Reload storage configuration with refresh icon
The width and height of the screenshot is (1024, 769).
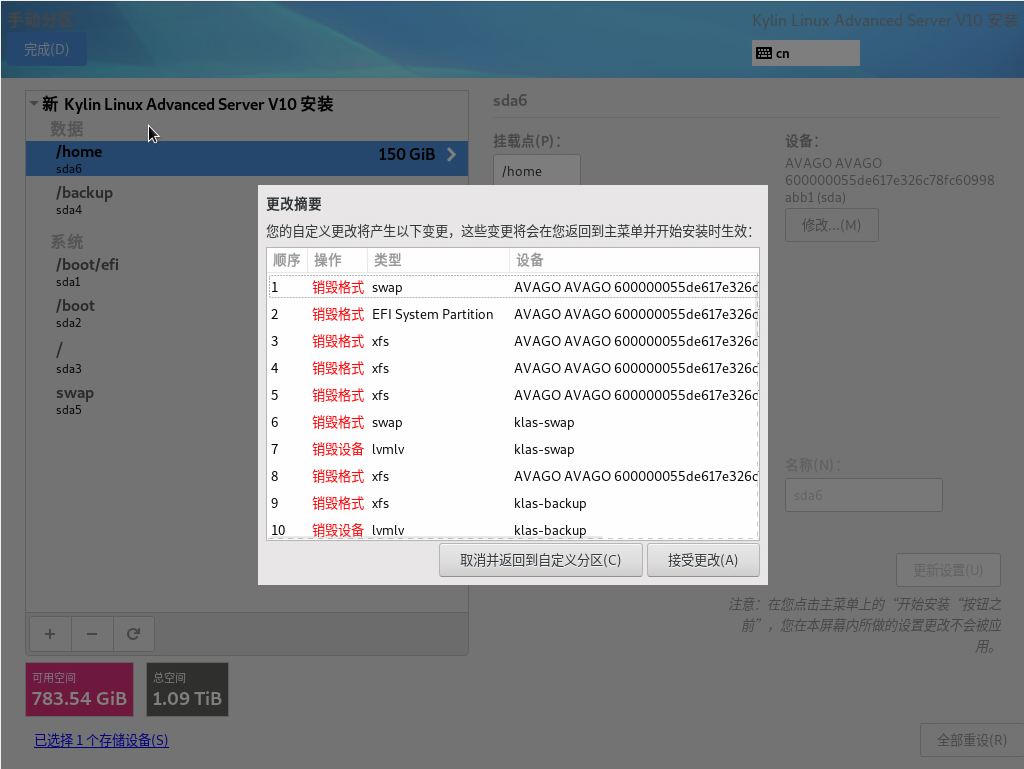[x=134, y=634]
